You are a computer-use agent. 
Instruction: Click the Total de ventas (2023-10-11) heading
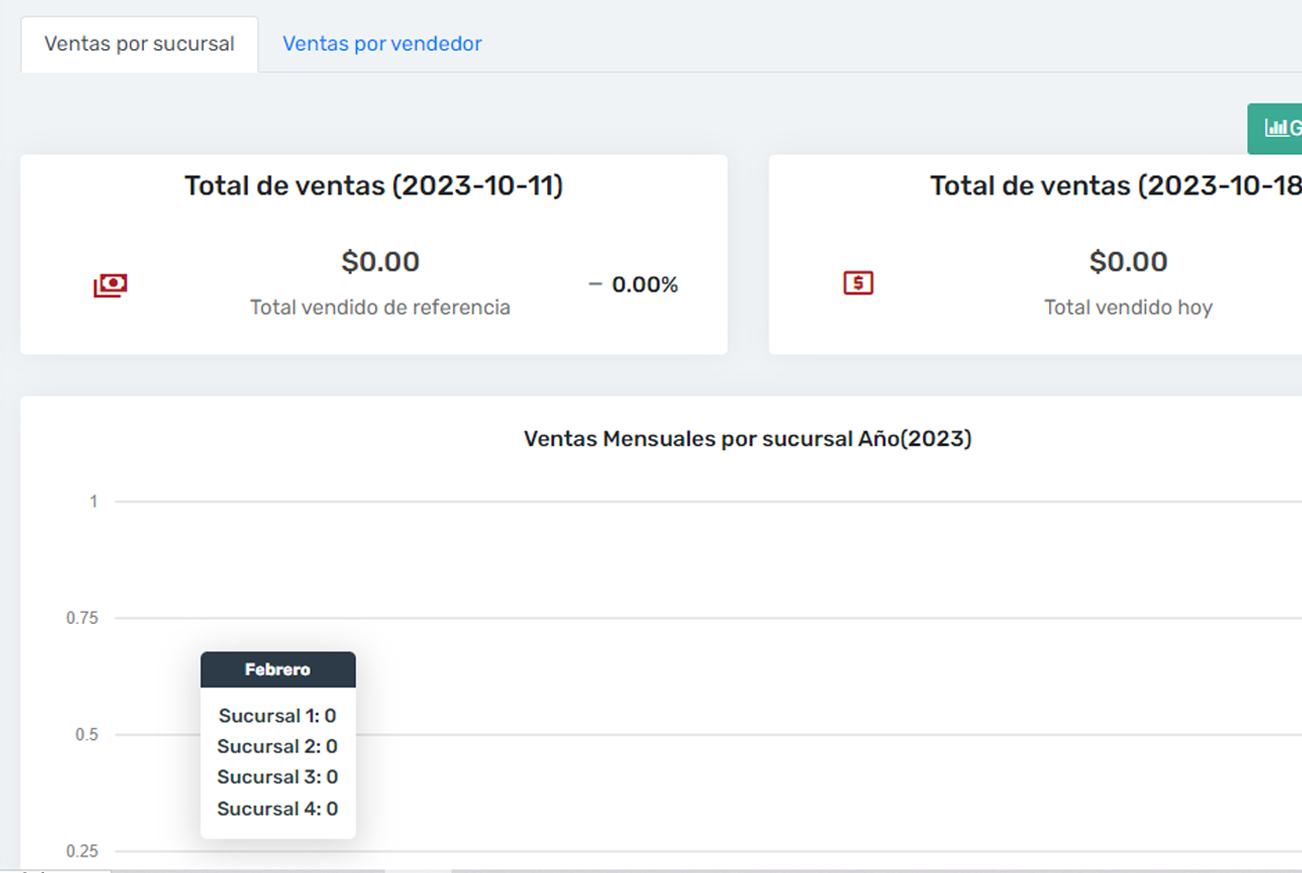coord(373,186)
